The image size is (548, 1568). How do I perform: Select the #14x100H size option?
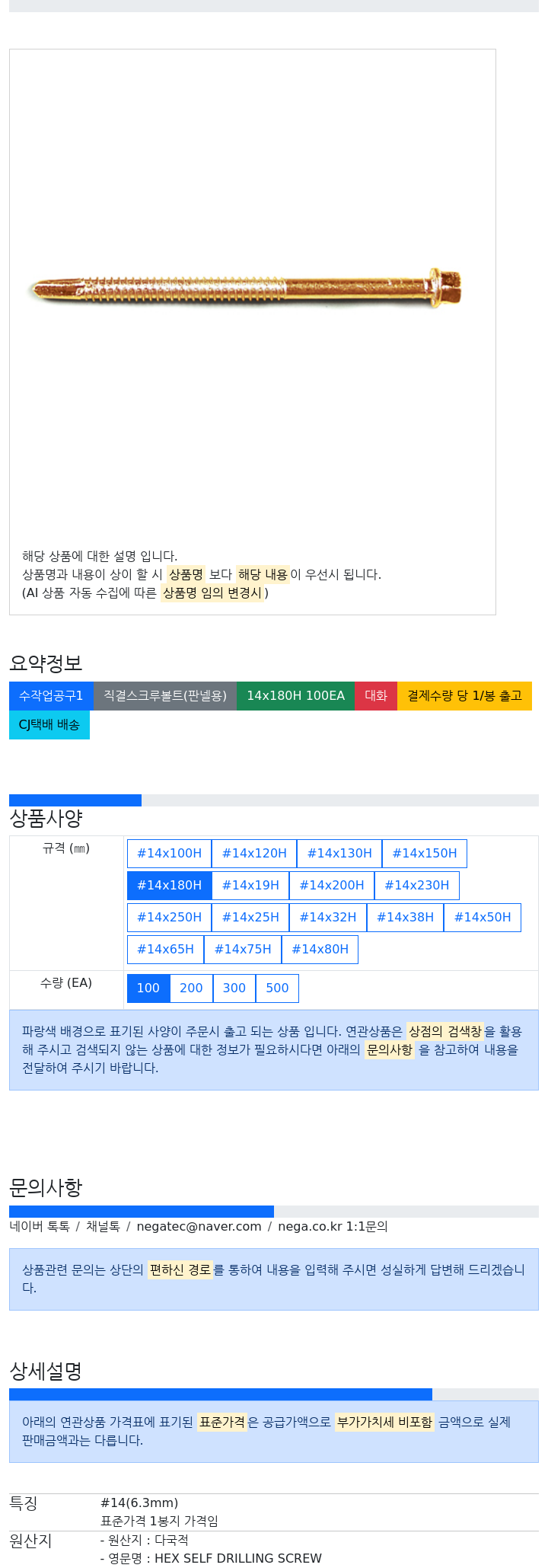tap(169, 854)
